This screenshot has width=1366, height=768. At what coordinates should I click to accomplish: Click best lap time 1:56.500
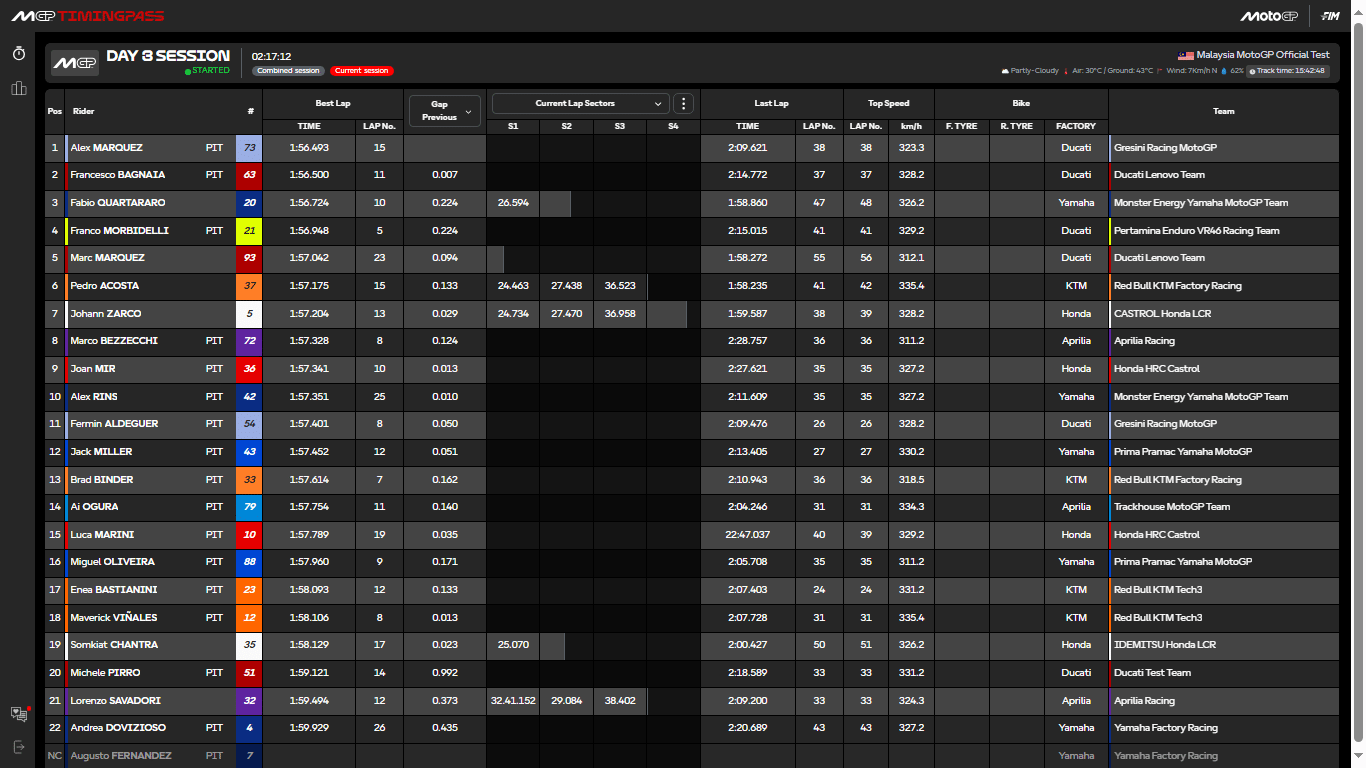(309, 175)
